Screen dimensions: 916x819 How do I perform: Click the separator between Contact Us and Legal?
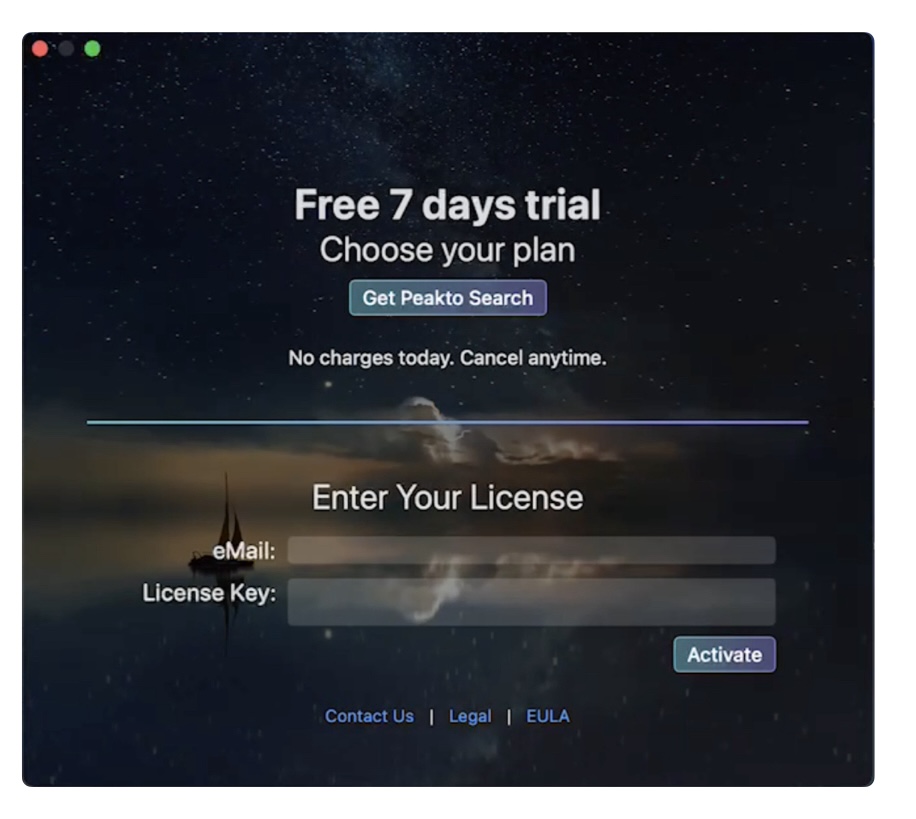[431, 717]
